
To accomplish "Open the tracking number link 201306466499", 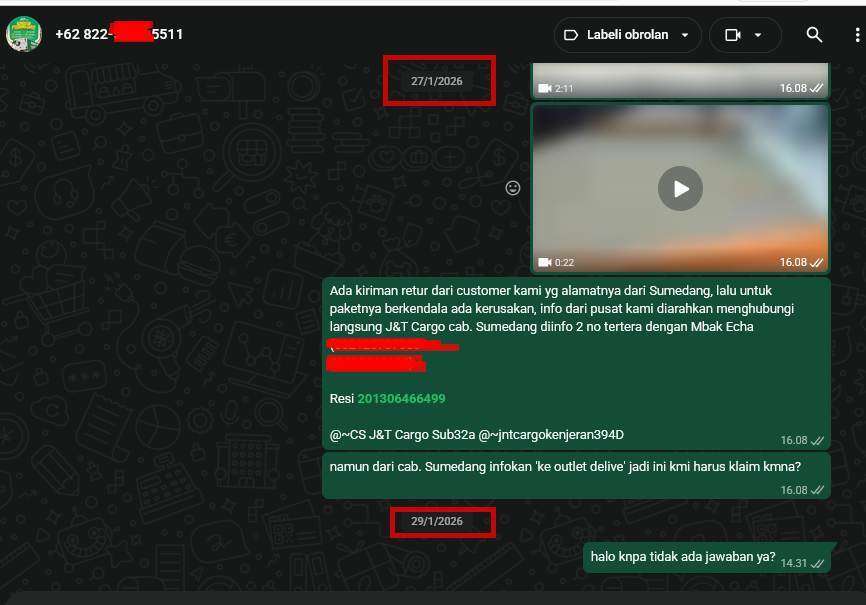I will 401,398.
